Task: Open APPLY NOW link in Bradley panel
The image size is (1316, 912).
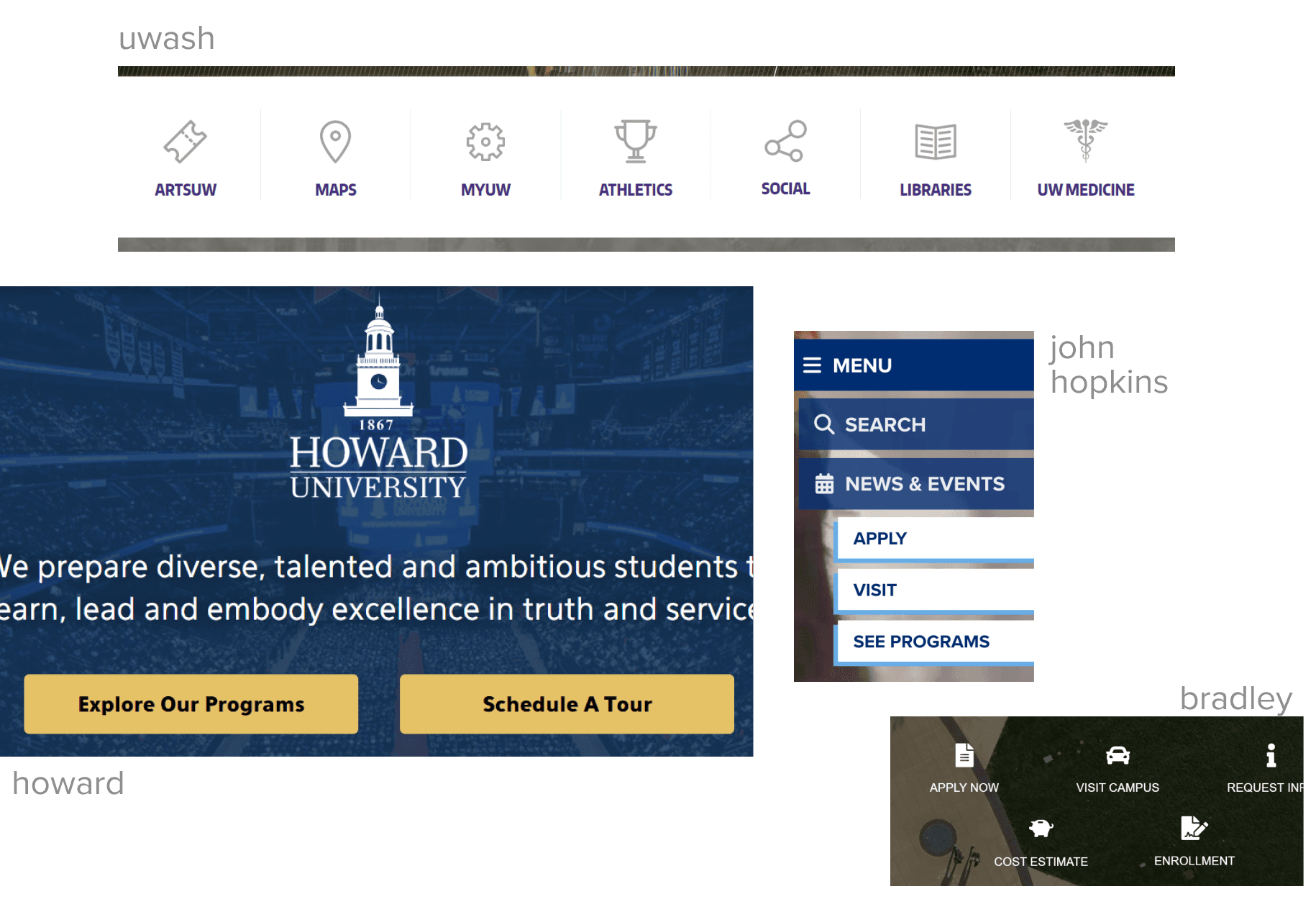Action: 964,788
